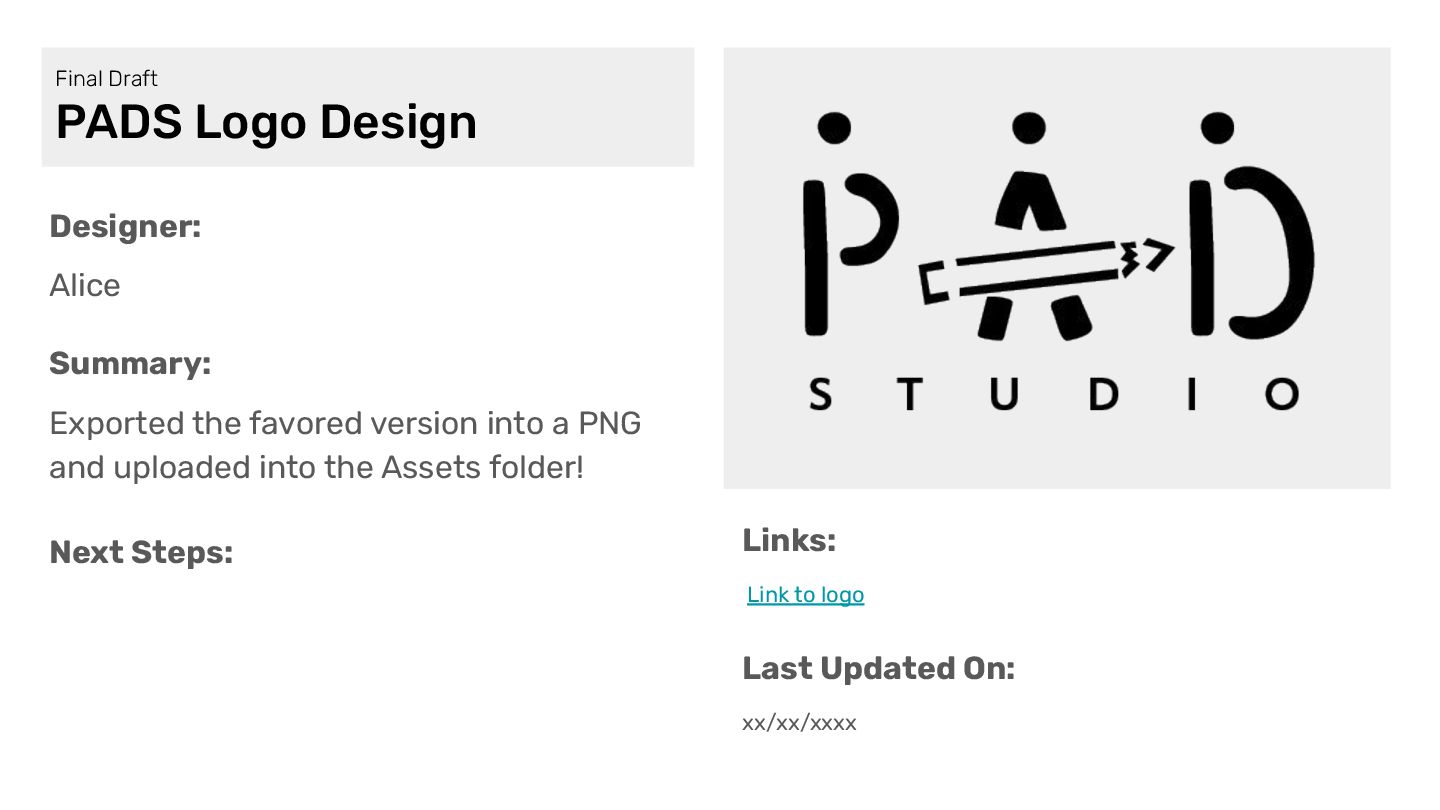Click the 'Next Steps:' heading
This screenshot has height=810, width=1440.
point(141,552)
